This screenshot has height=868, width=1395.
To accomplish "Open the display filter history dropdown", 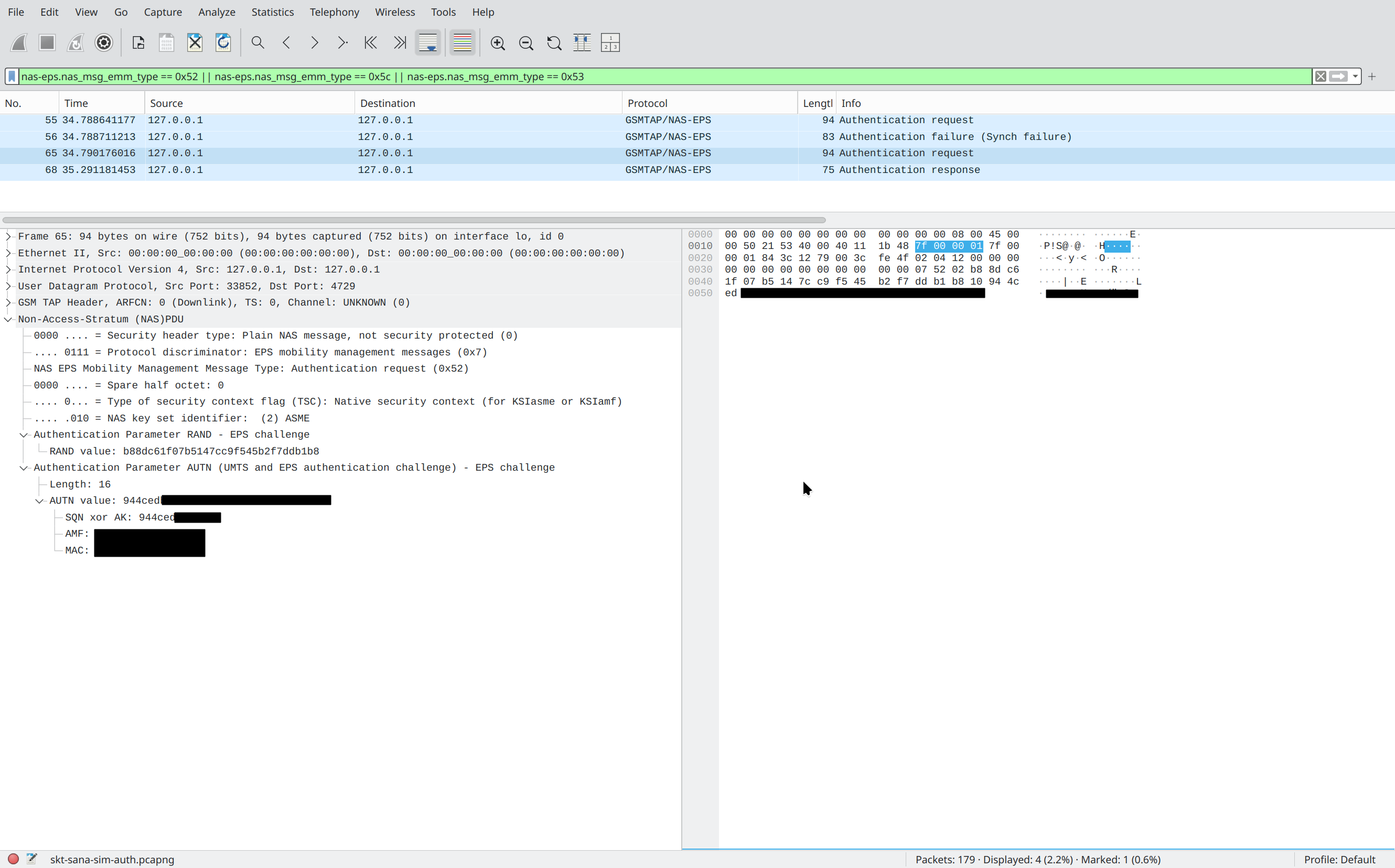I will pyautogui.click(x=1355, y=77).
